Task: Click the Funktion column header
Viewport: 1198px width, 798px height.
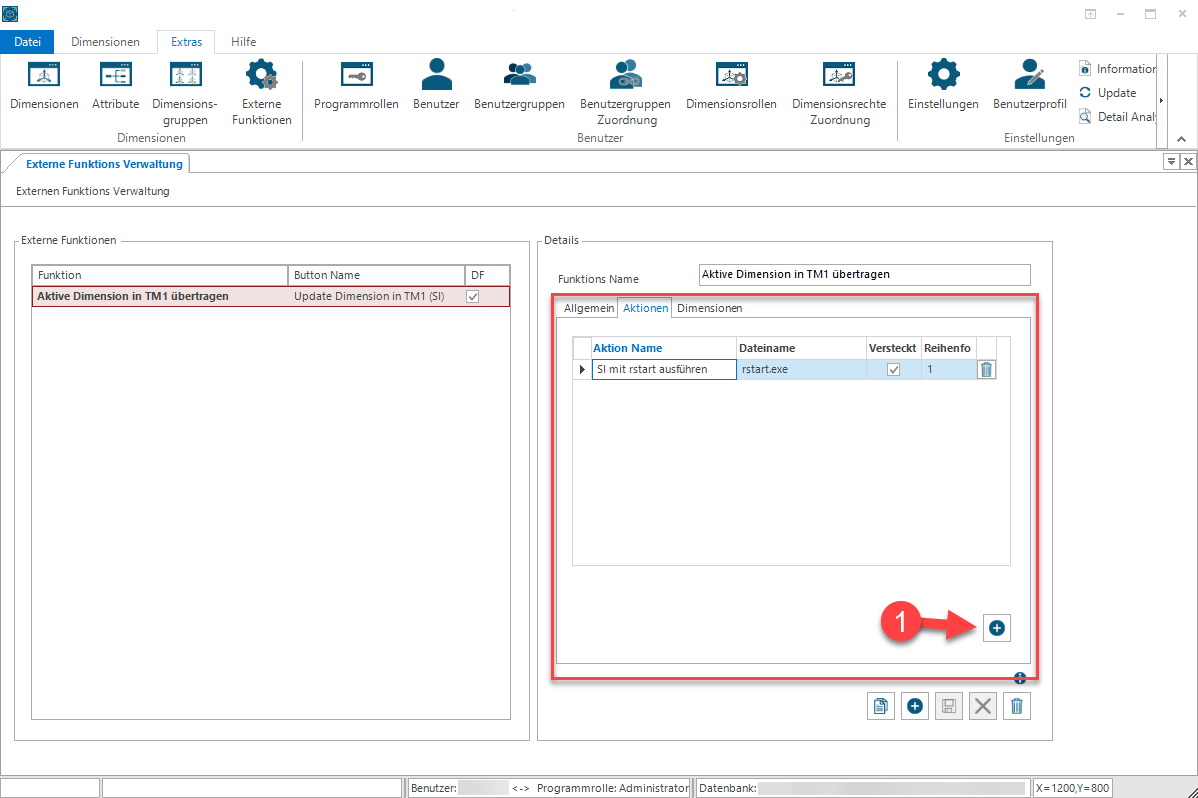Action: pyautogui.click(x=160, y=275)
